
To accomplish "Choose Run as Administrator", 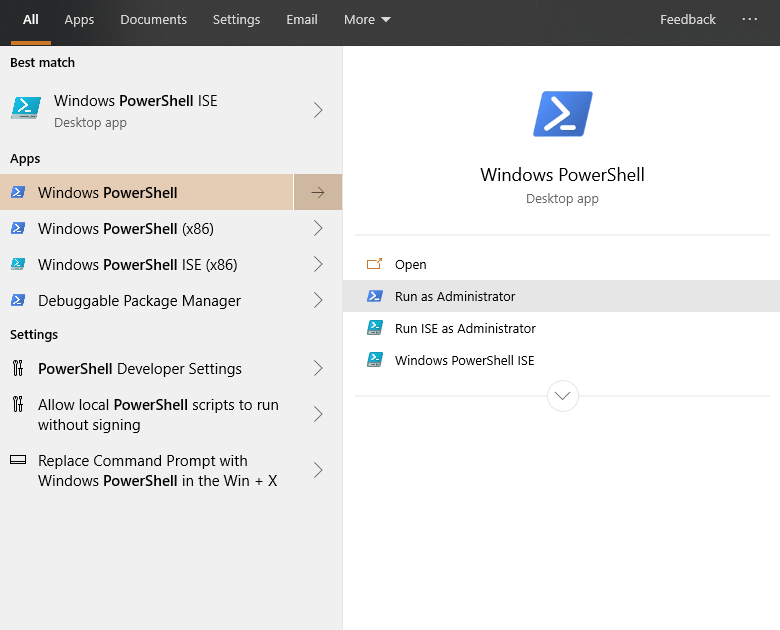I will click(455, 296).
